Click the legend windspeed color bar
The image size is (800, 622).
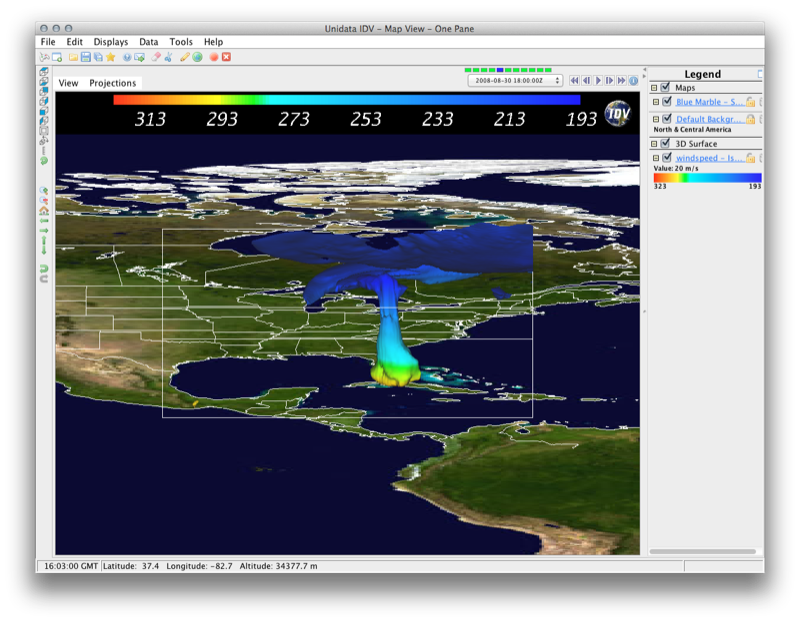click(707, 177)
